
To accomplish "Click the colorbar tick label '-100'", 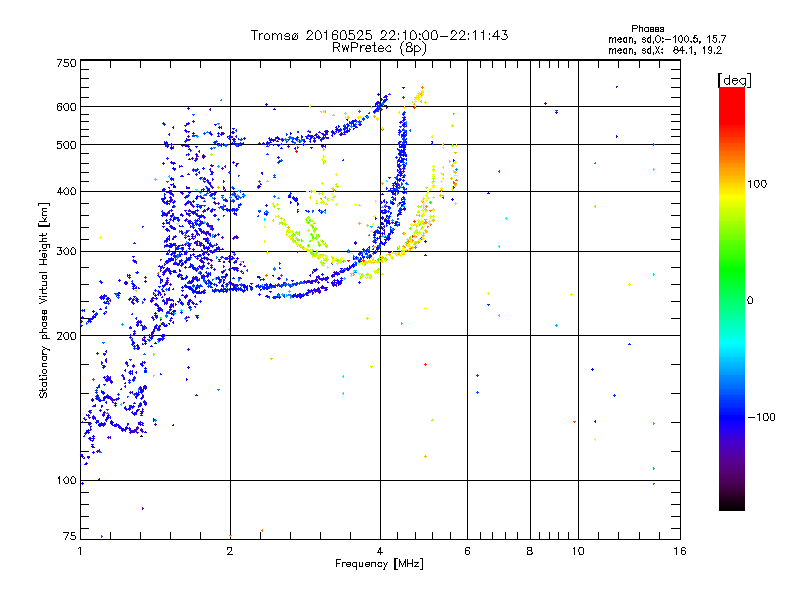I will point(761,417).
